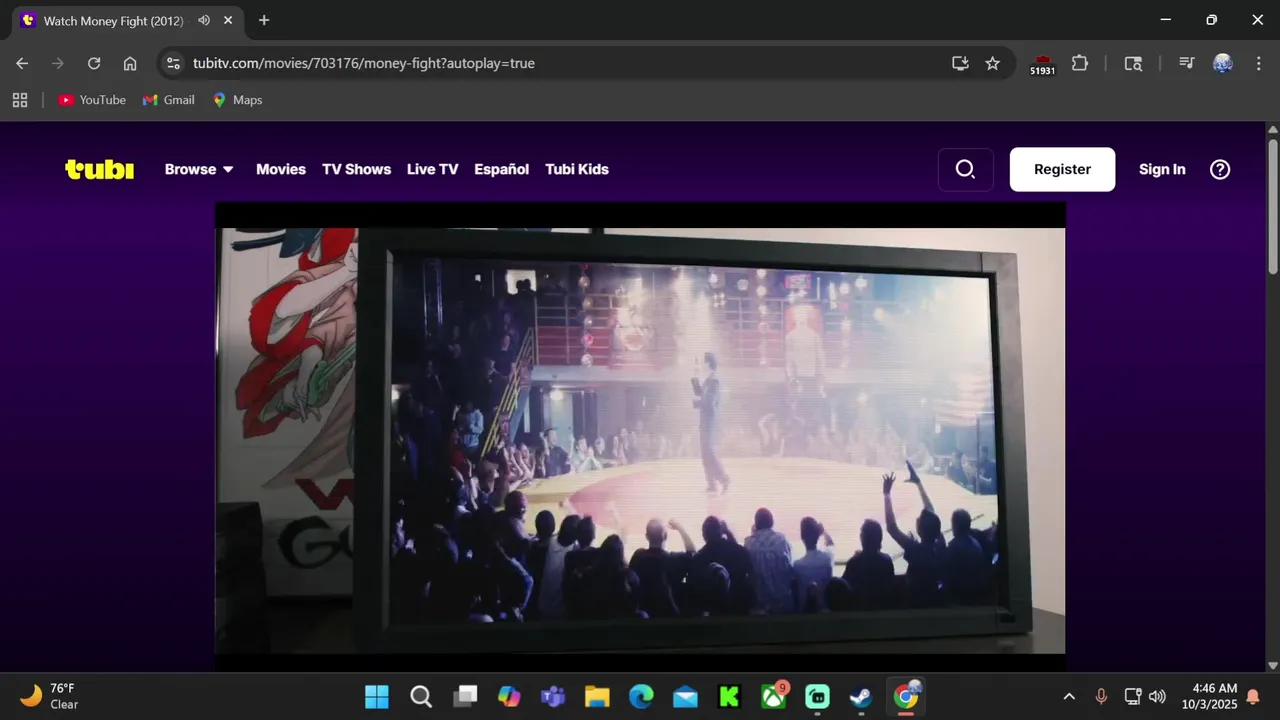Open a new browser tab
The height and width of the screenshot is (720, 1280).
pos(264,20)
